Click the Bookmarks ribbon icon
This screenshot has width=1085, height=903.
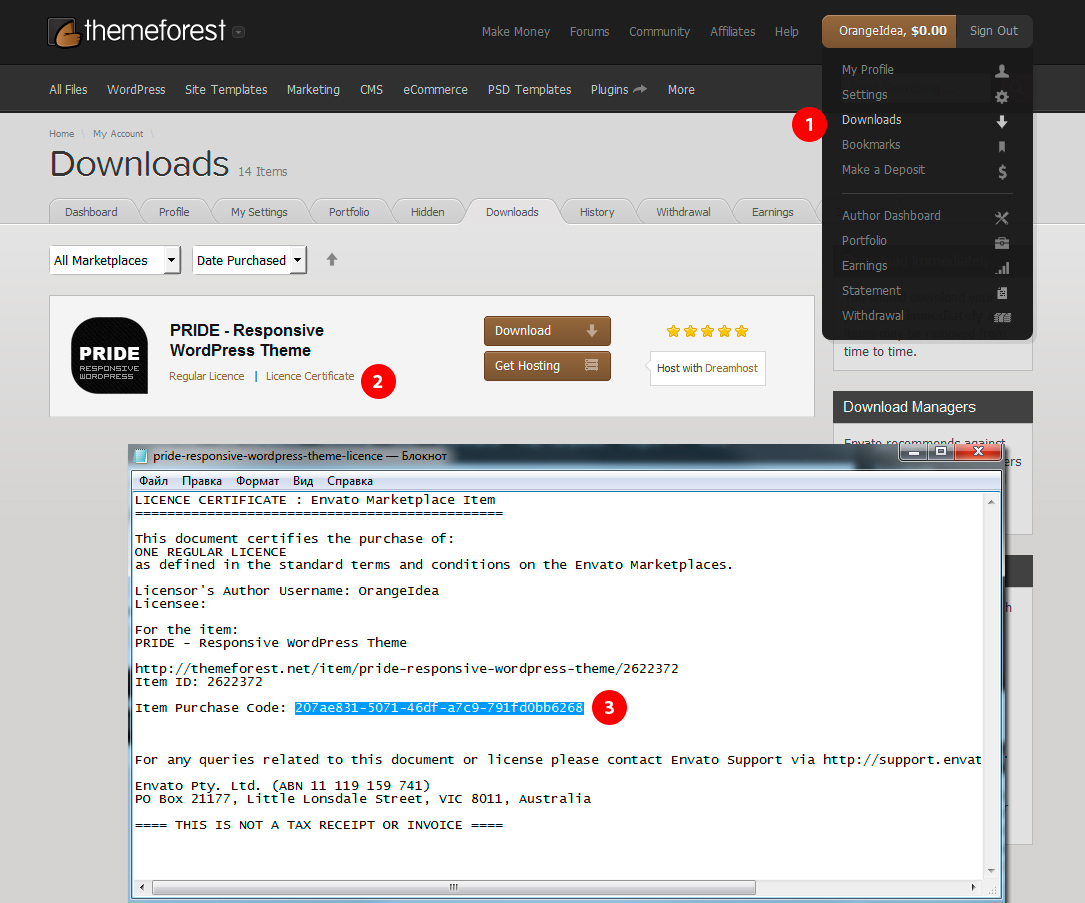(1001, 146)
